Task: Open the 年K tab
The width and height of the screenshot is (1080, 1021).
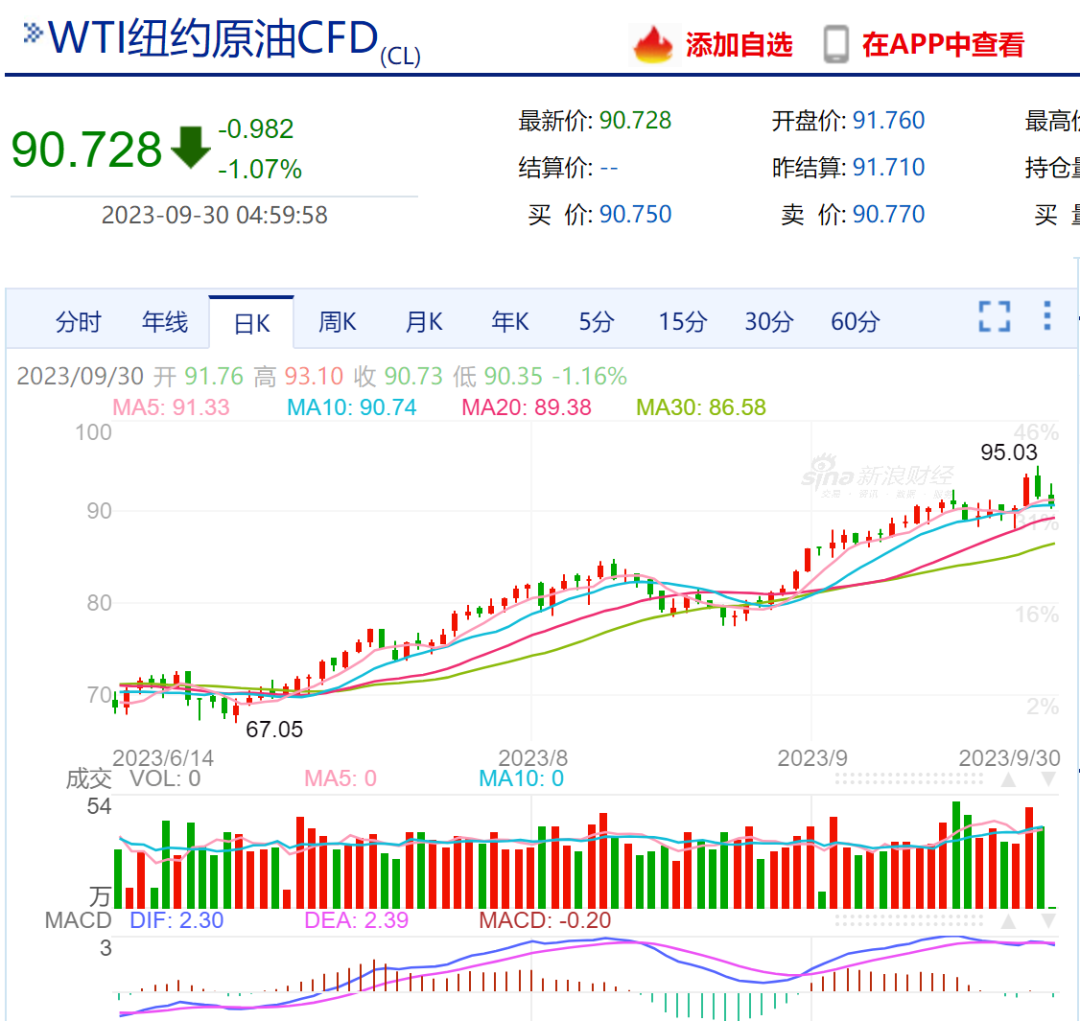Action: pos(510,322)
